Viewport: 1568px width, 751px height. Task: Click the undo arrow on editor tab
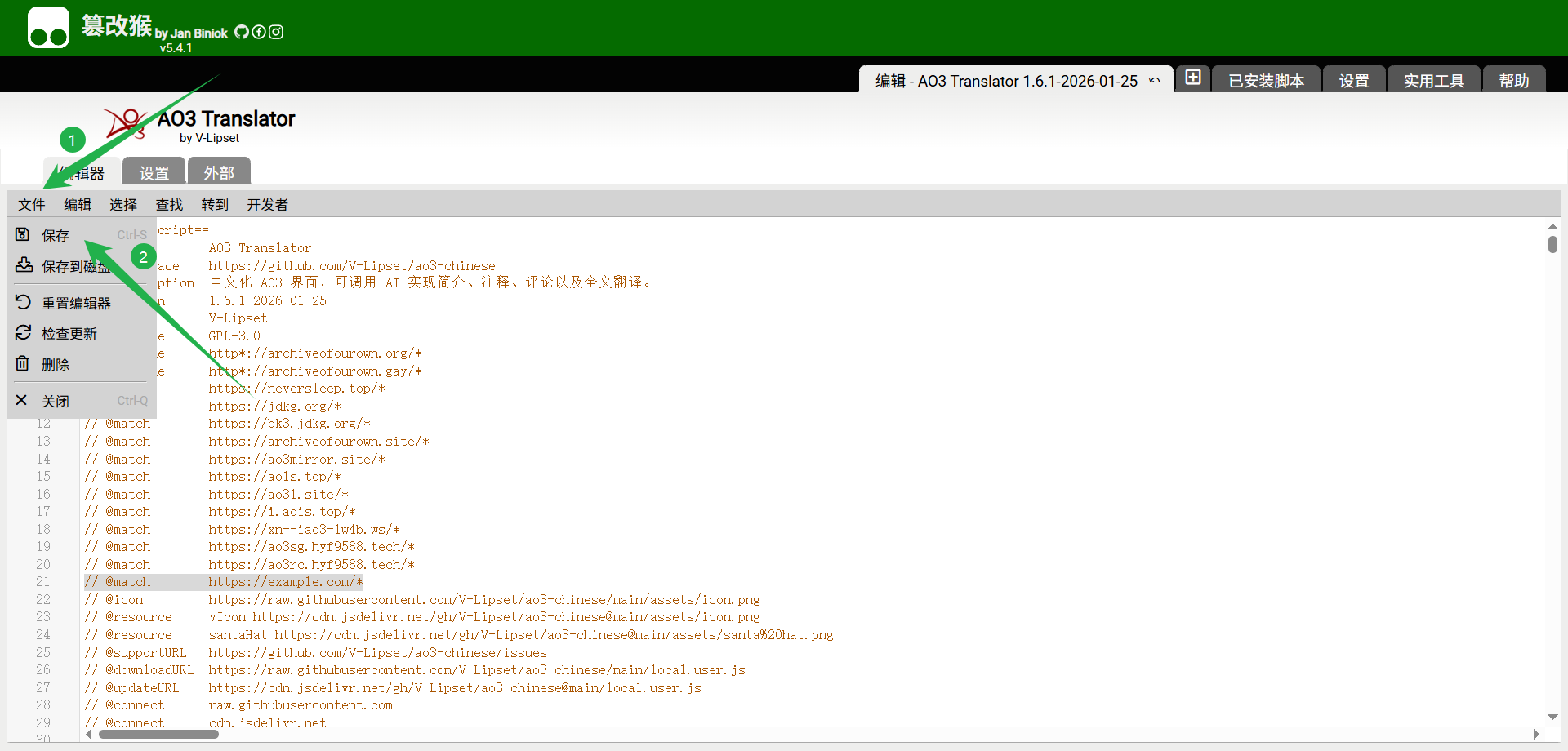1154,81
